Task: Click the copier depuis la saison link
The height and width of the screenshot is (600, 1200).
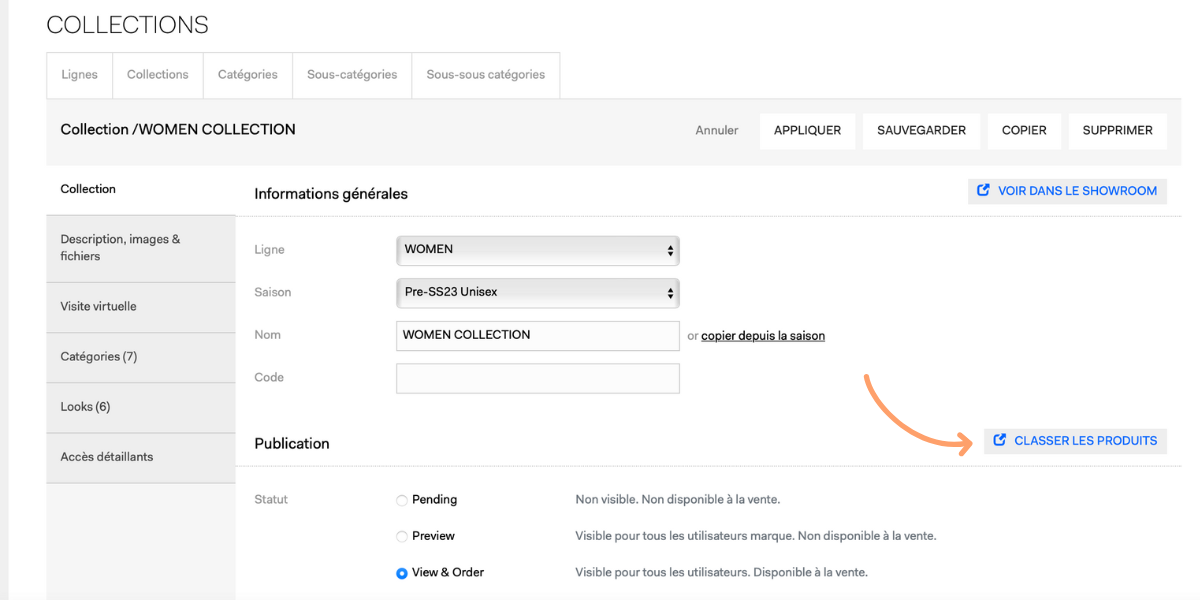Action: click(x=763, y=336)
